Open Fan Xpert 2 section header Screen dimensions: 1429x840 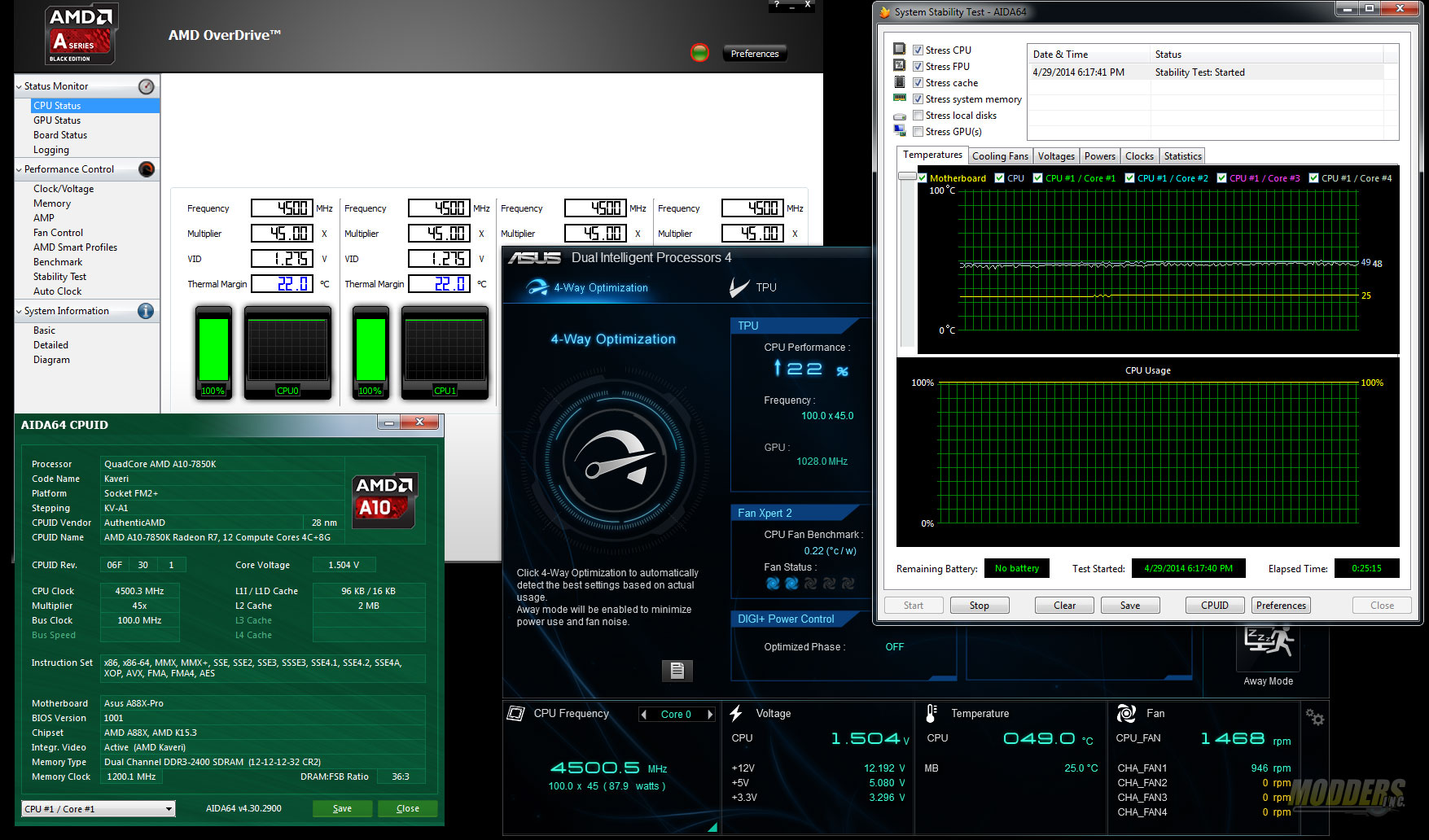point(795,513)
